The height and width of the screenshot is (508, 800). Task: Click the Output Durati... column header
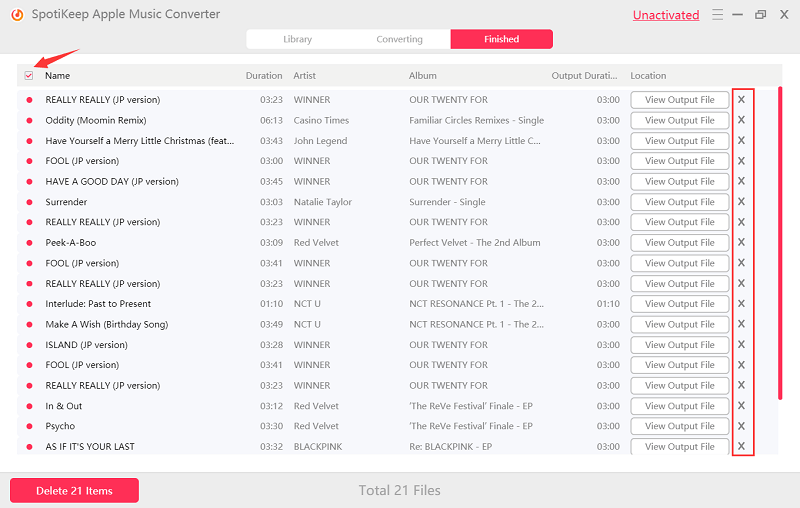584,75
